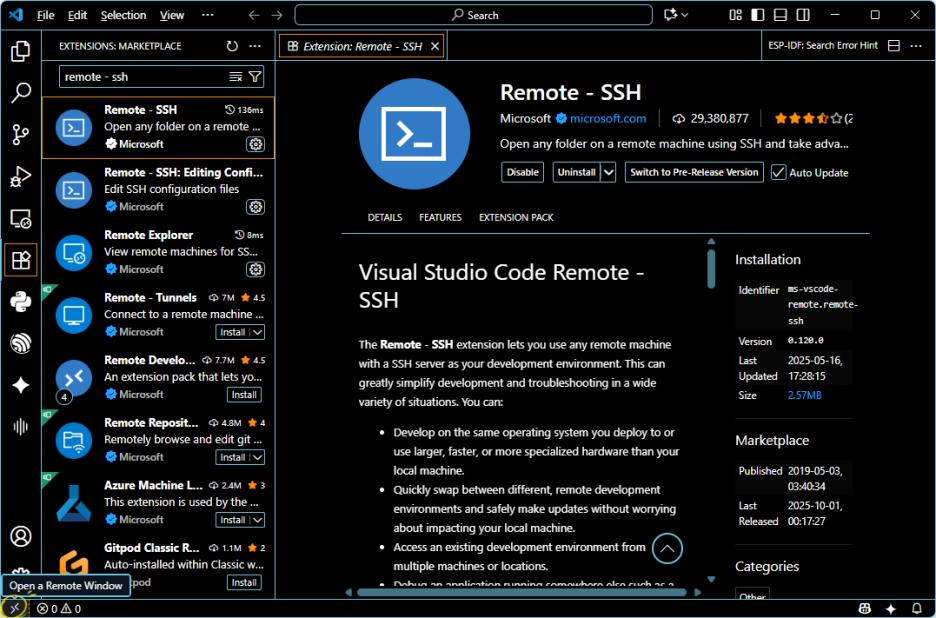The width and height of the screenshot is (936, 618).
Task: Open the Explorer view in activity bar
Action: (x=21, y=51)
